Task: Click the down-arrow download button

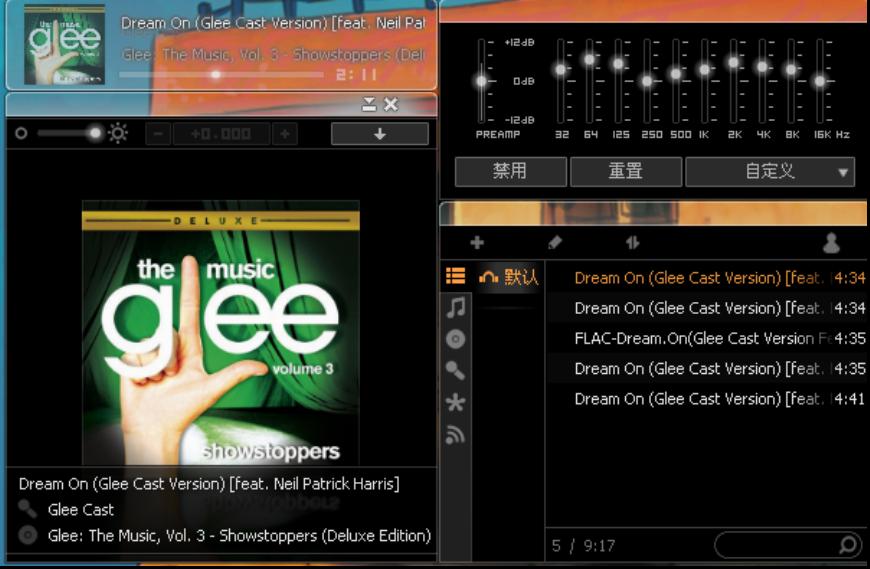Action: pyautogui.click(x=380, y=134)
